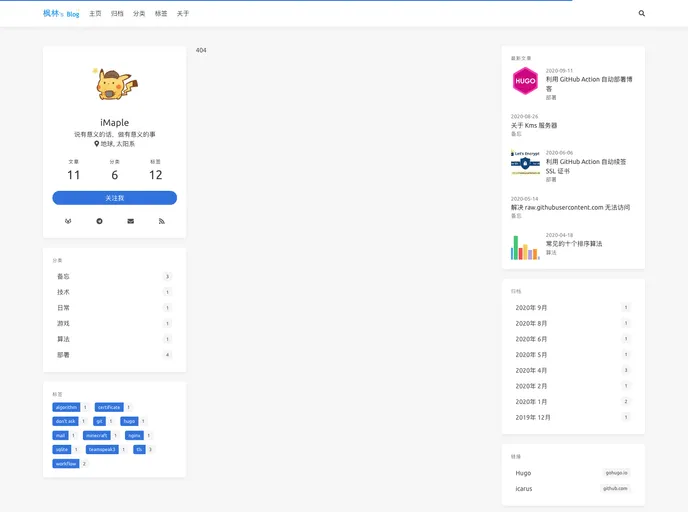
Task: Open post 利用 GitHub Action 自动部署博客
Action: (589, 84)
